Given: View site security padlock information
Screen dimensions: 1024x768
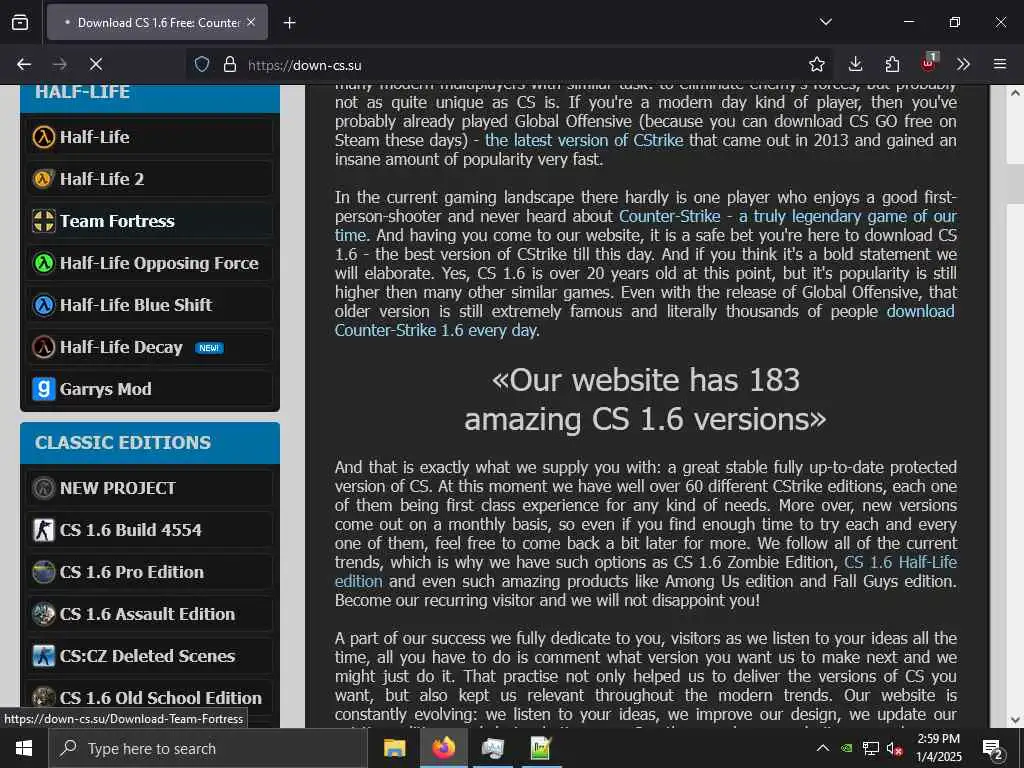Looking at the screenshot, I should 229,64.
